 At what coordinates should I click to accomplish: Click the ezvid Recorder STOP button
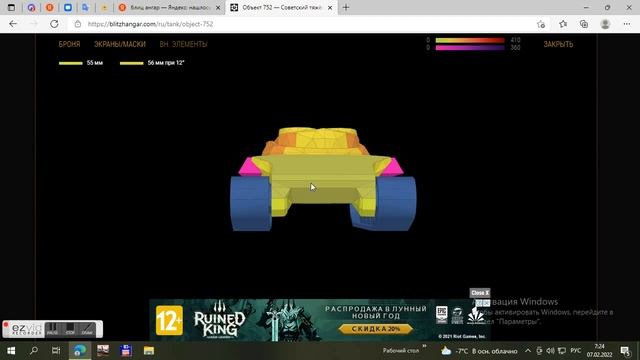coord(70,329)
